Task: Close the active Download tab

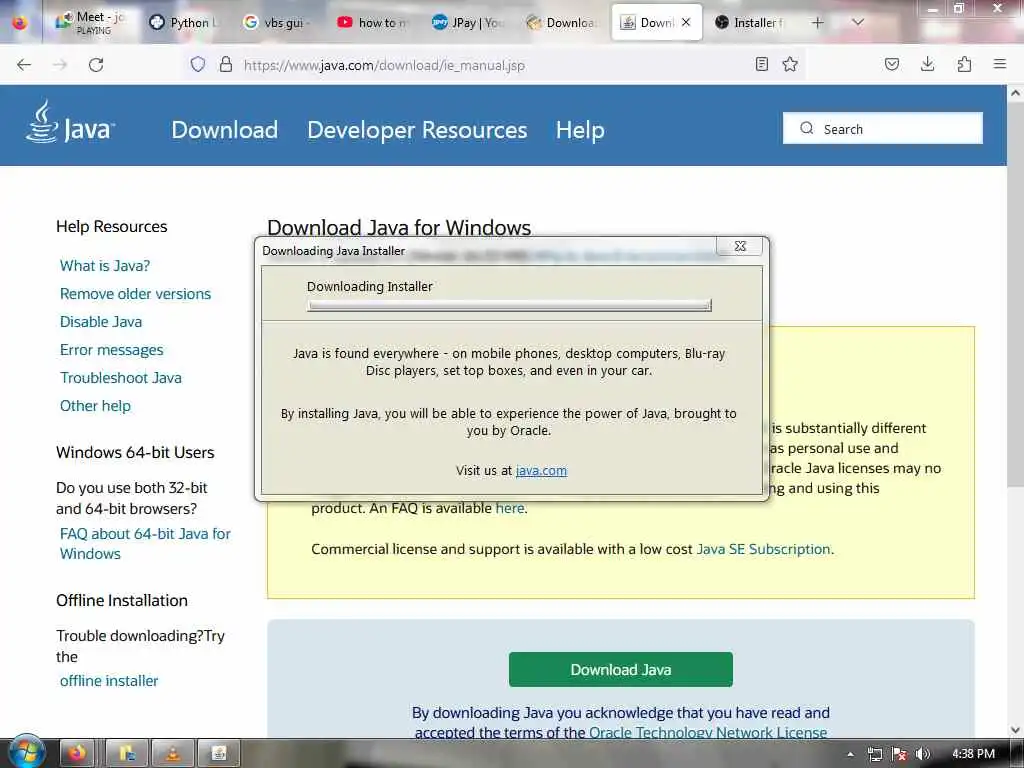Action: point(686,22)
